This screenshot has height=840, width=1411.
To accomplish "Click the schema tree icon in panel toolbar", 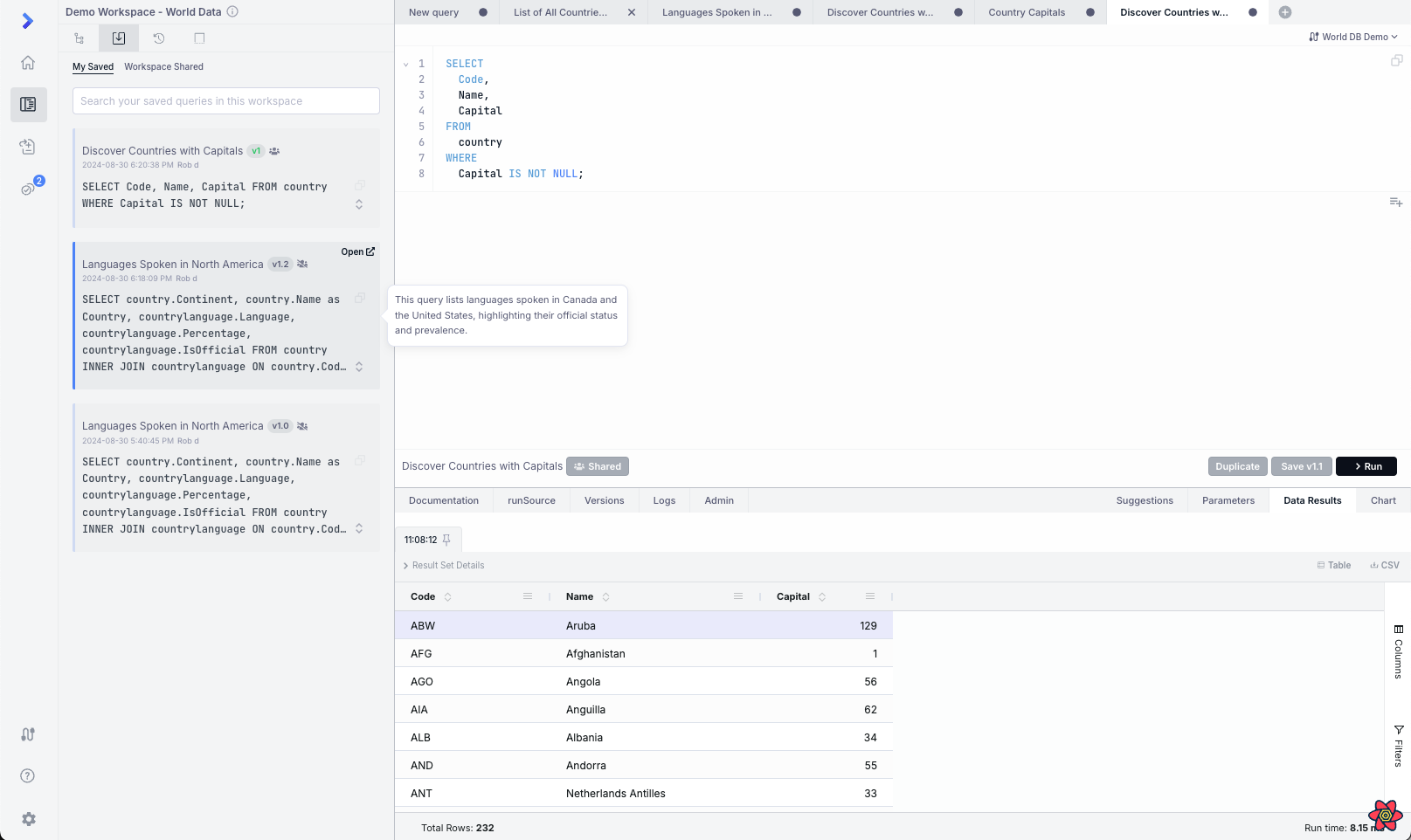I will coord(80,38).
